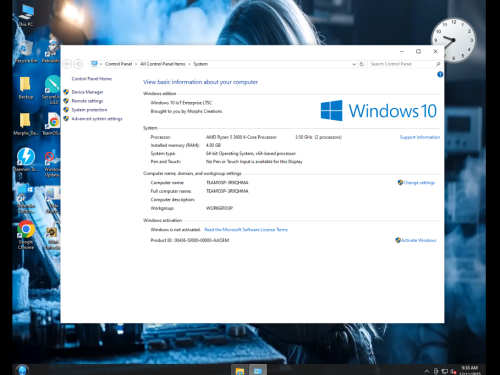The height and width of the screenshot is (375, 500).
Task: Go to Control Panel Home
Action: coord(92,79)
